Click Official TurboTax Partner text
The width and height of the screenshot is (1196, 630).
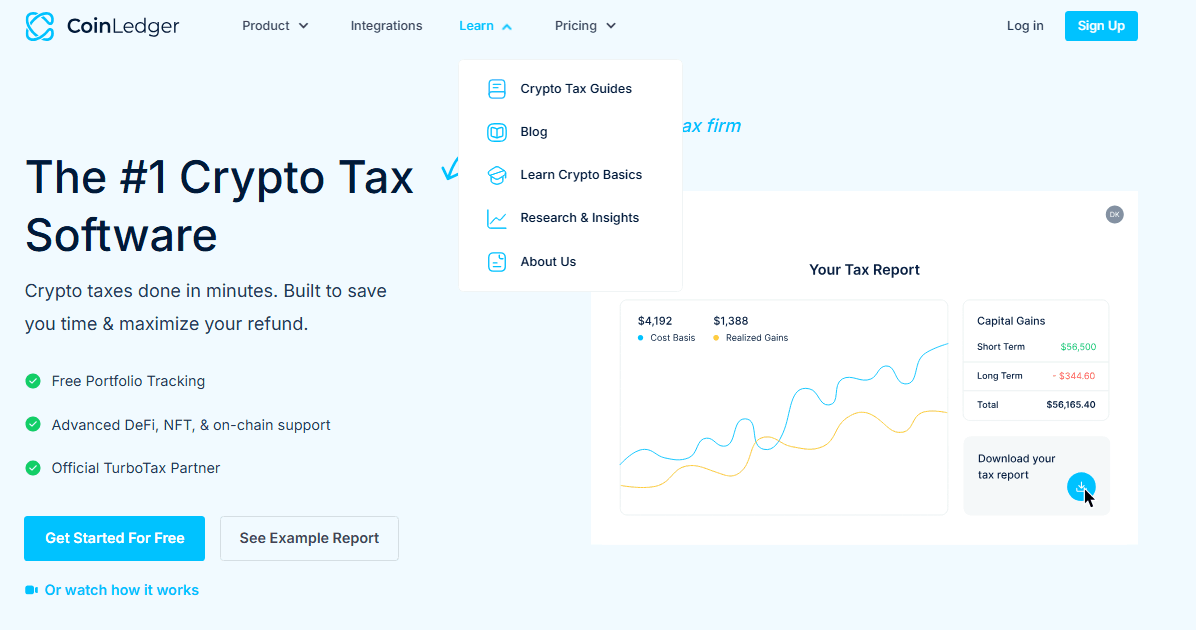coord(136,468)
